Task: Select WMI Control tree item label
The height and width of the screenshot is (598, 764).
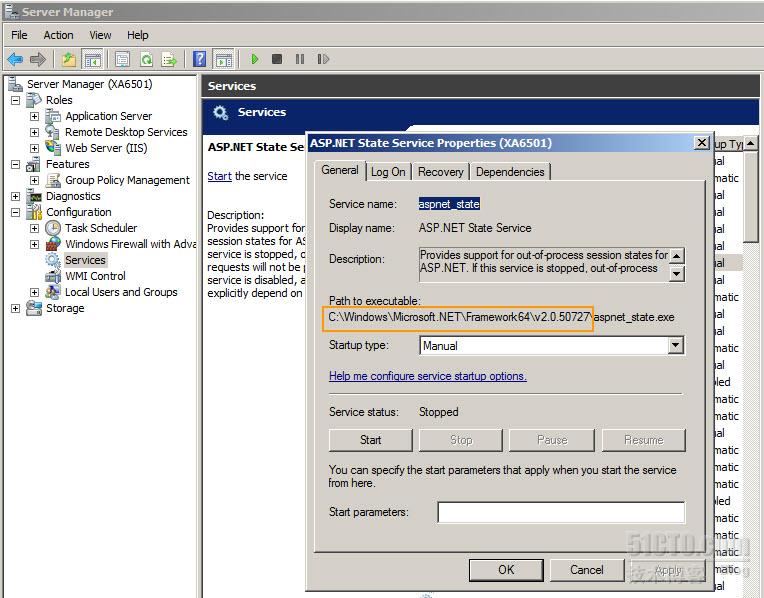Action: tap(96, 276)
